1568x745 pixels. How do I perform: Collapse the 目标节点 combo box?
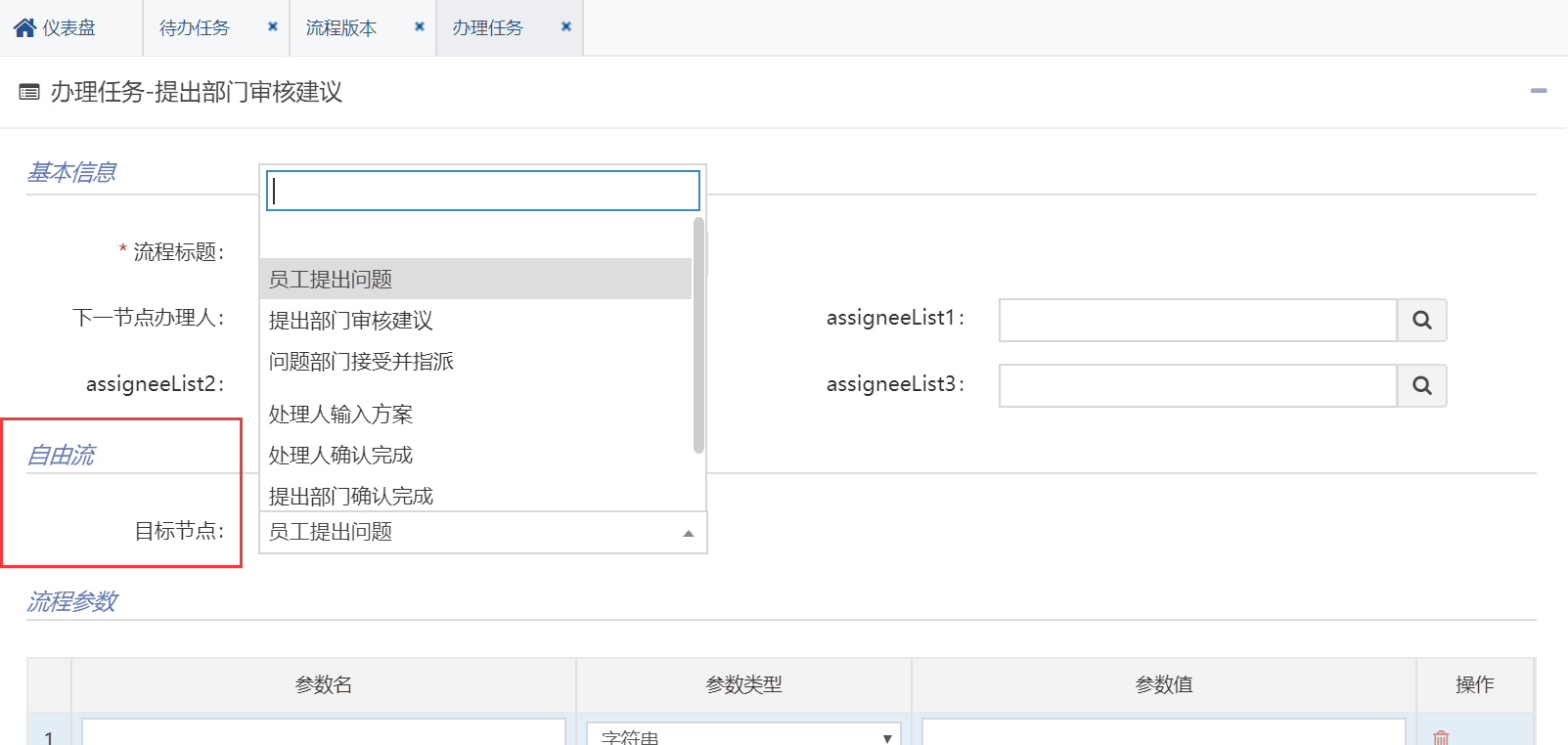coord(483,532)
